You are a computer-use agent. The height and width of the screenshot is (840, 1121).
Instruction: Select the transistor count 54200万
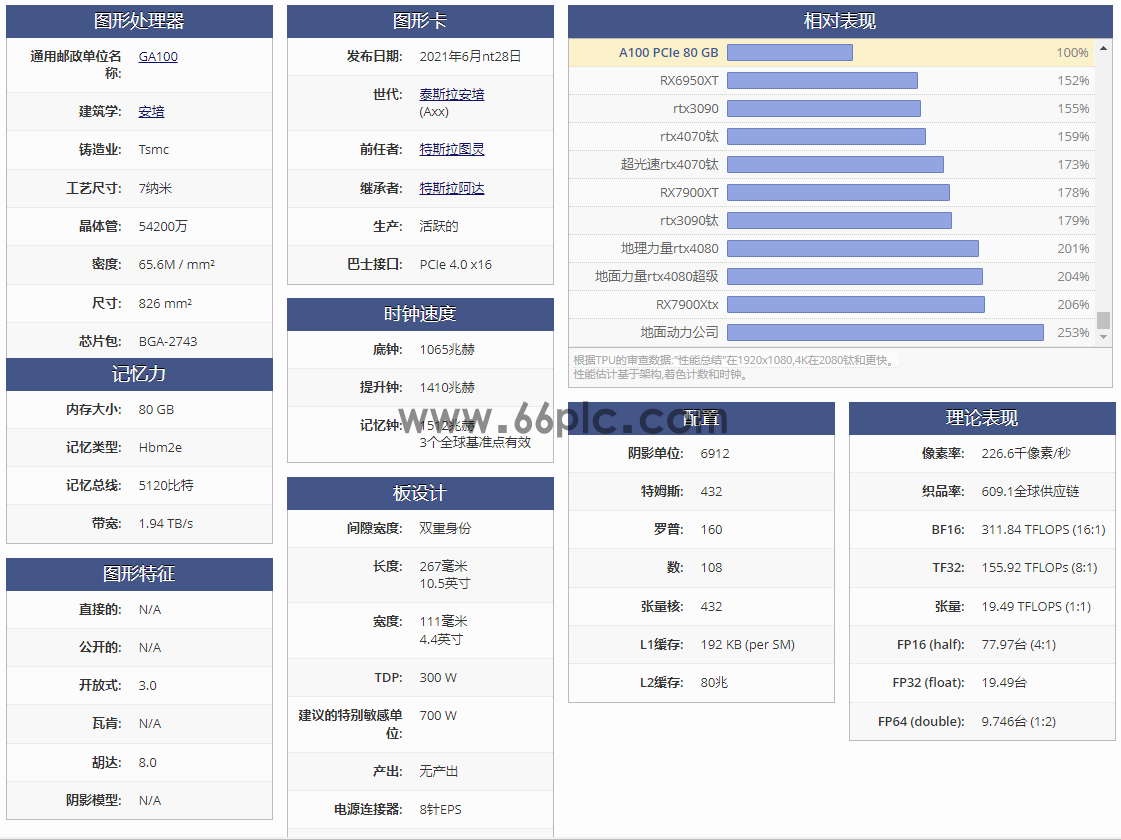click(x=163, y=226)
